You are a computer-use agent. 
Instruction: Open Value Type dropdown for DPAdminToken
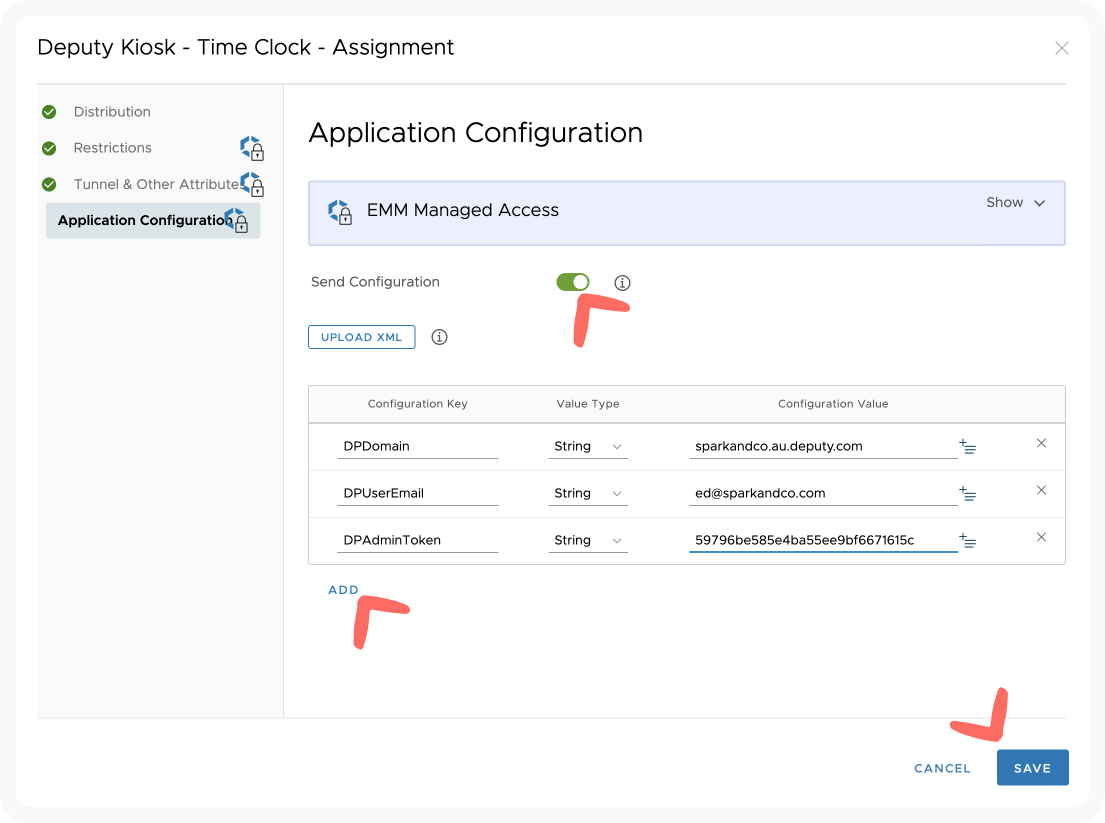tap(588, 540)
